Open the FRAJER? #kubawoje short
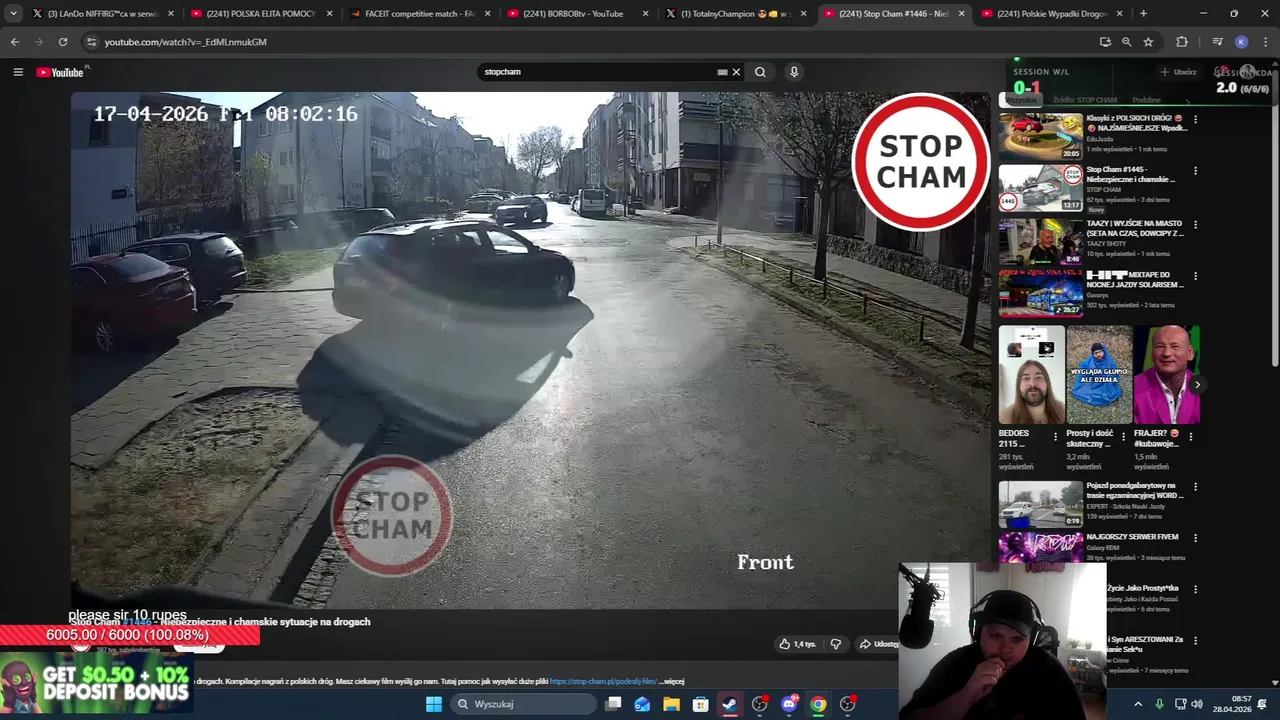The height and width of the screenshot is (720, 1280). (1167, 375)
